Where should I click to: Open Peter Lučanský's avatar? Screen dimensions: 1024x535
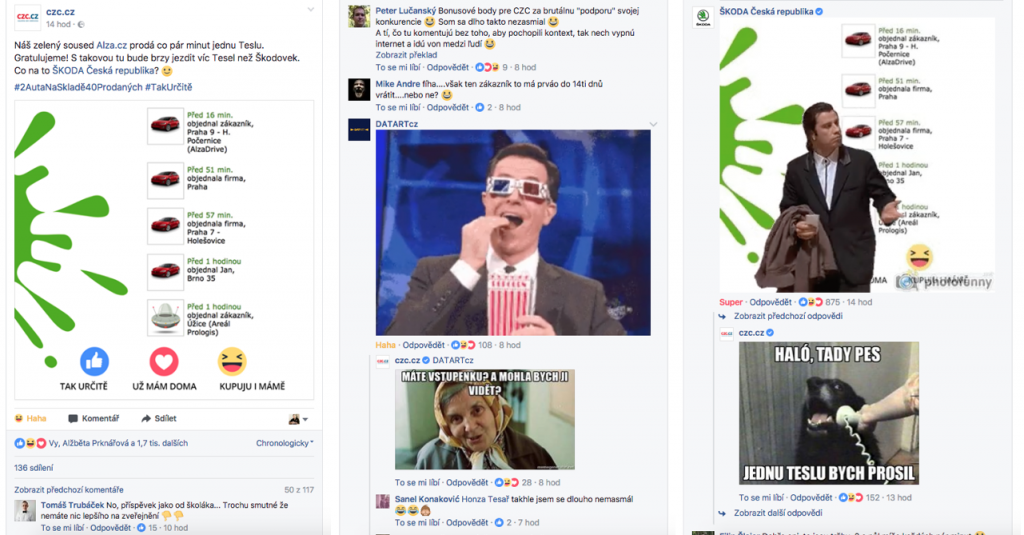click(359, 17)
